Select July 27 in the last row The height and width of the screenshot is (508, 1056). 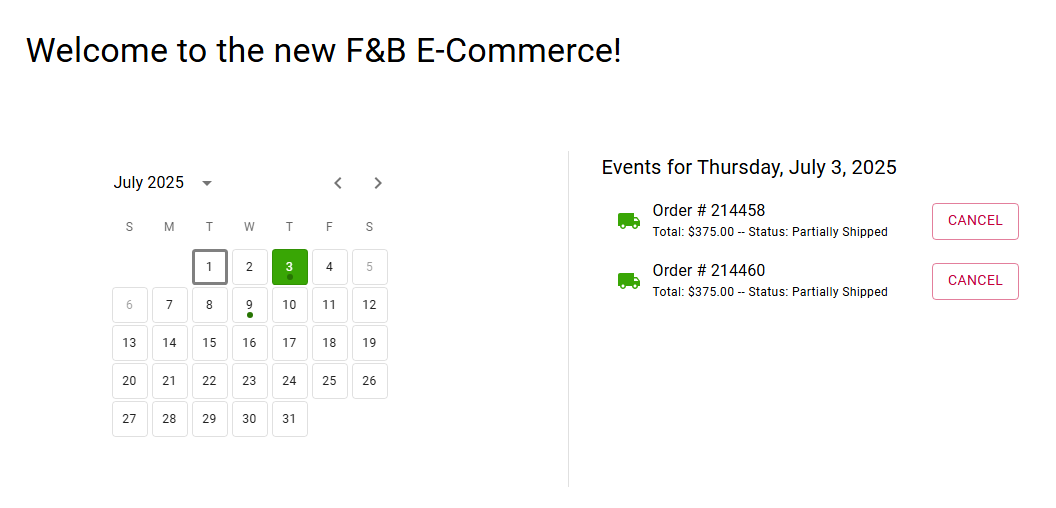(x=129, y=419)
